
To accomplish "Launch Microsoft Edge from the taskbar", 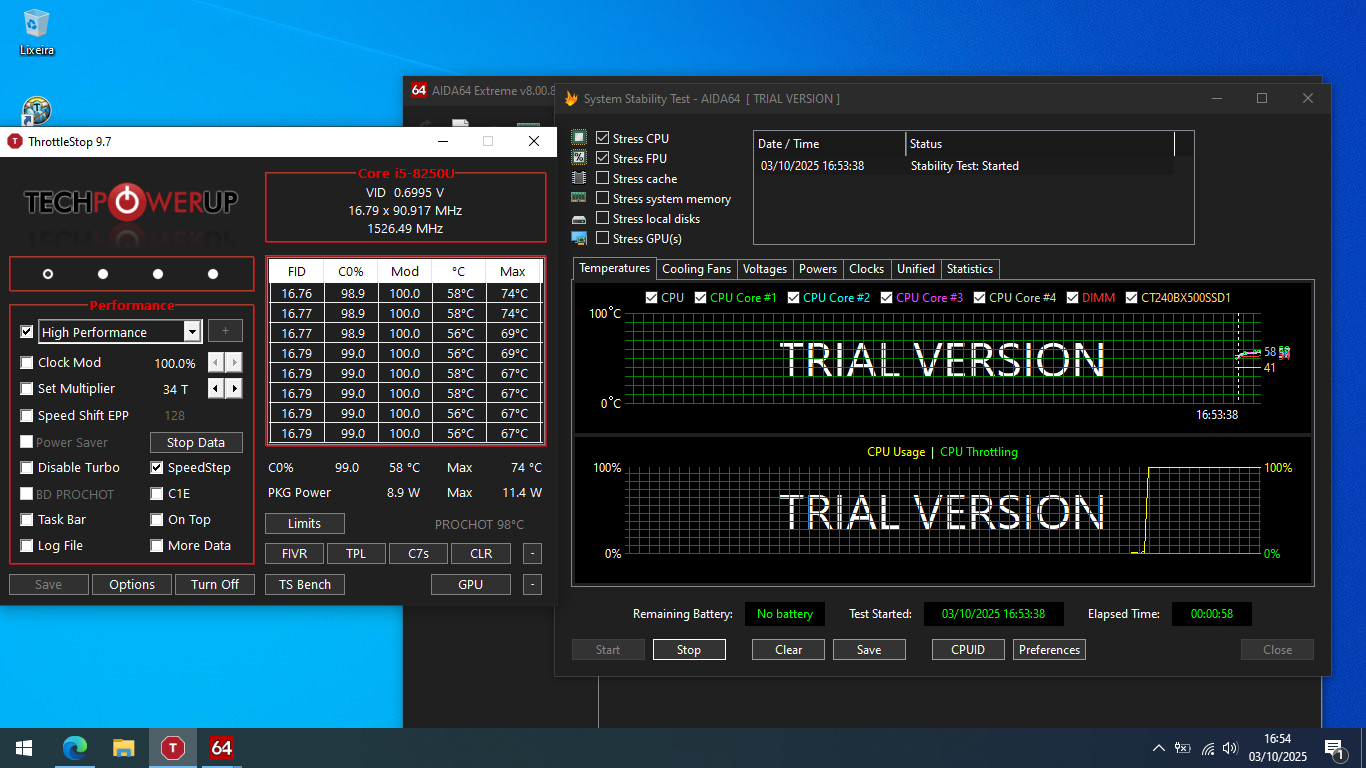I will (75, 748).
